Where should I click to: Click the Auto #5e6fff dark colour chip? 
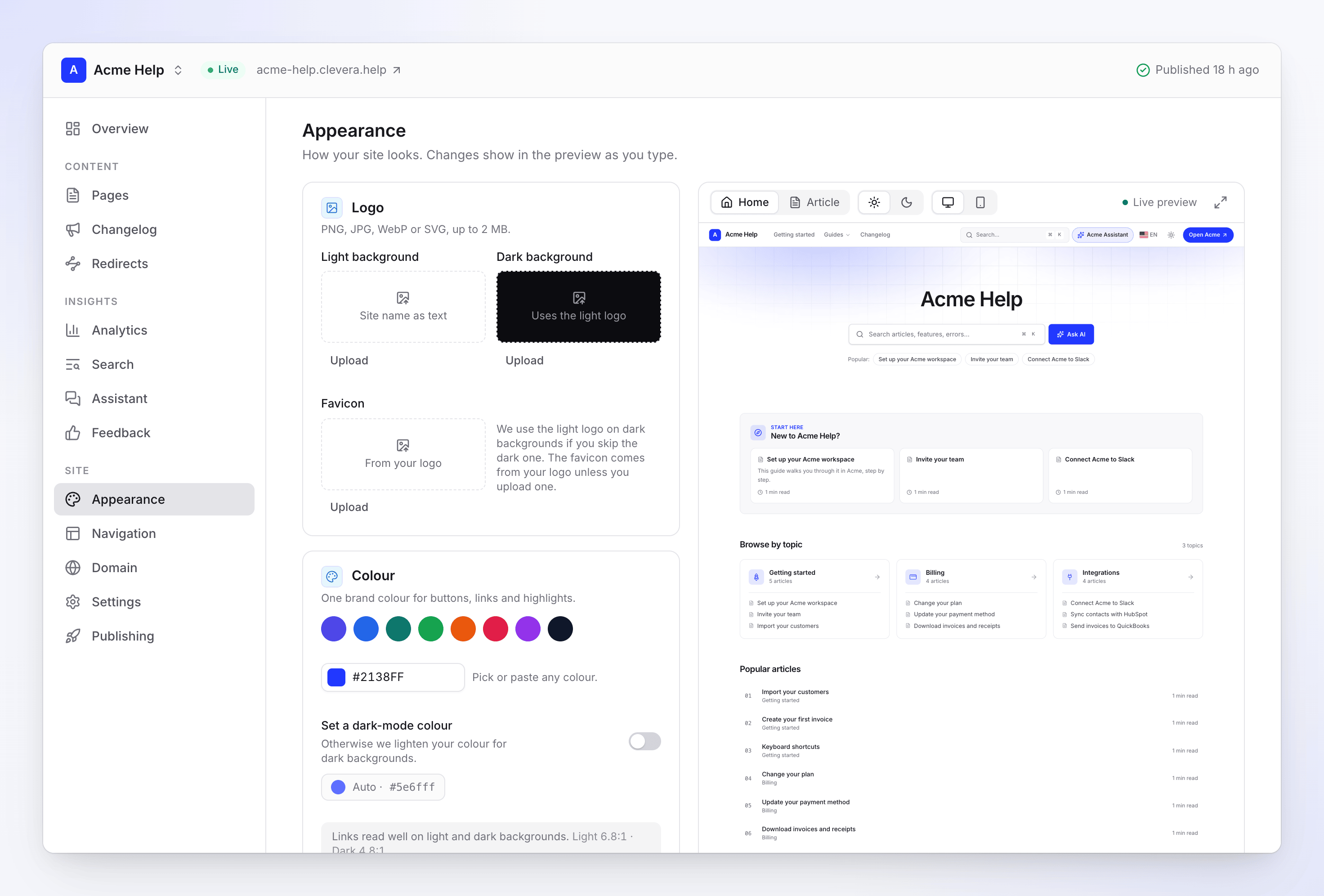tap(383, 787)
